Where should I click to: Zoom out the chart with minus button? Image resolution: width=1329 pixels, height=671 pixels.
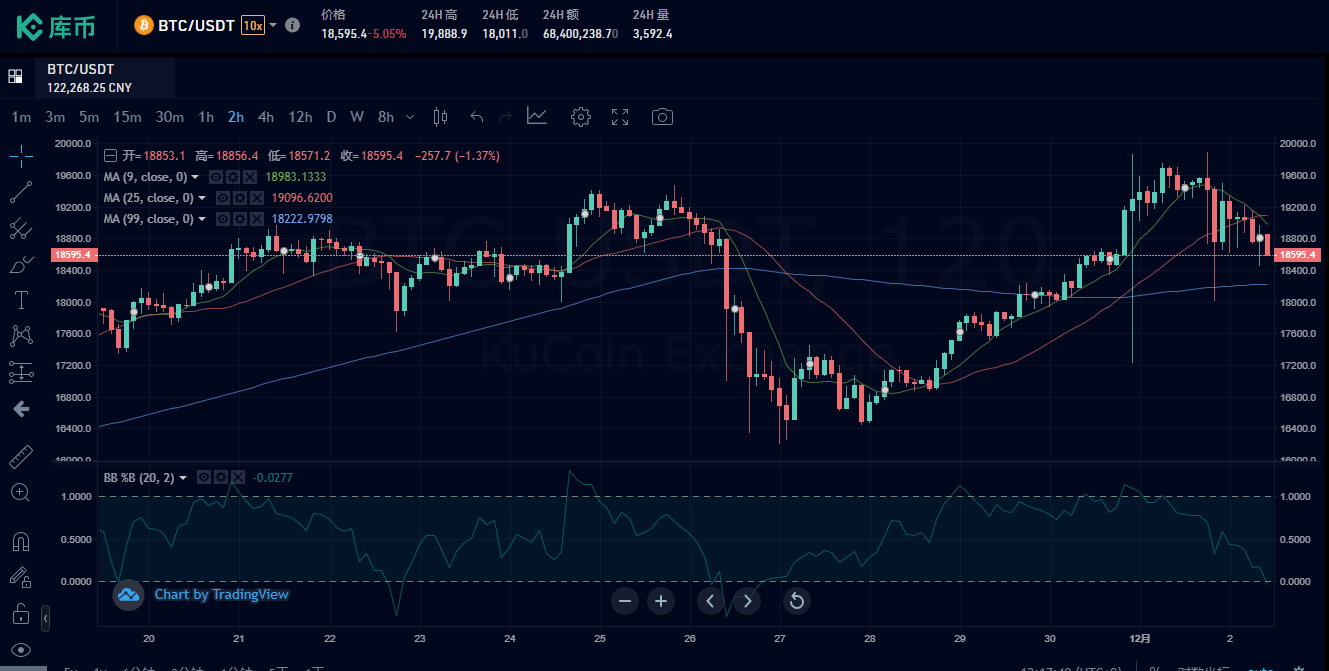click(625, 601)
